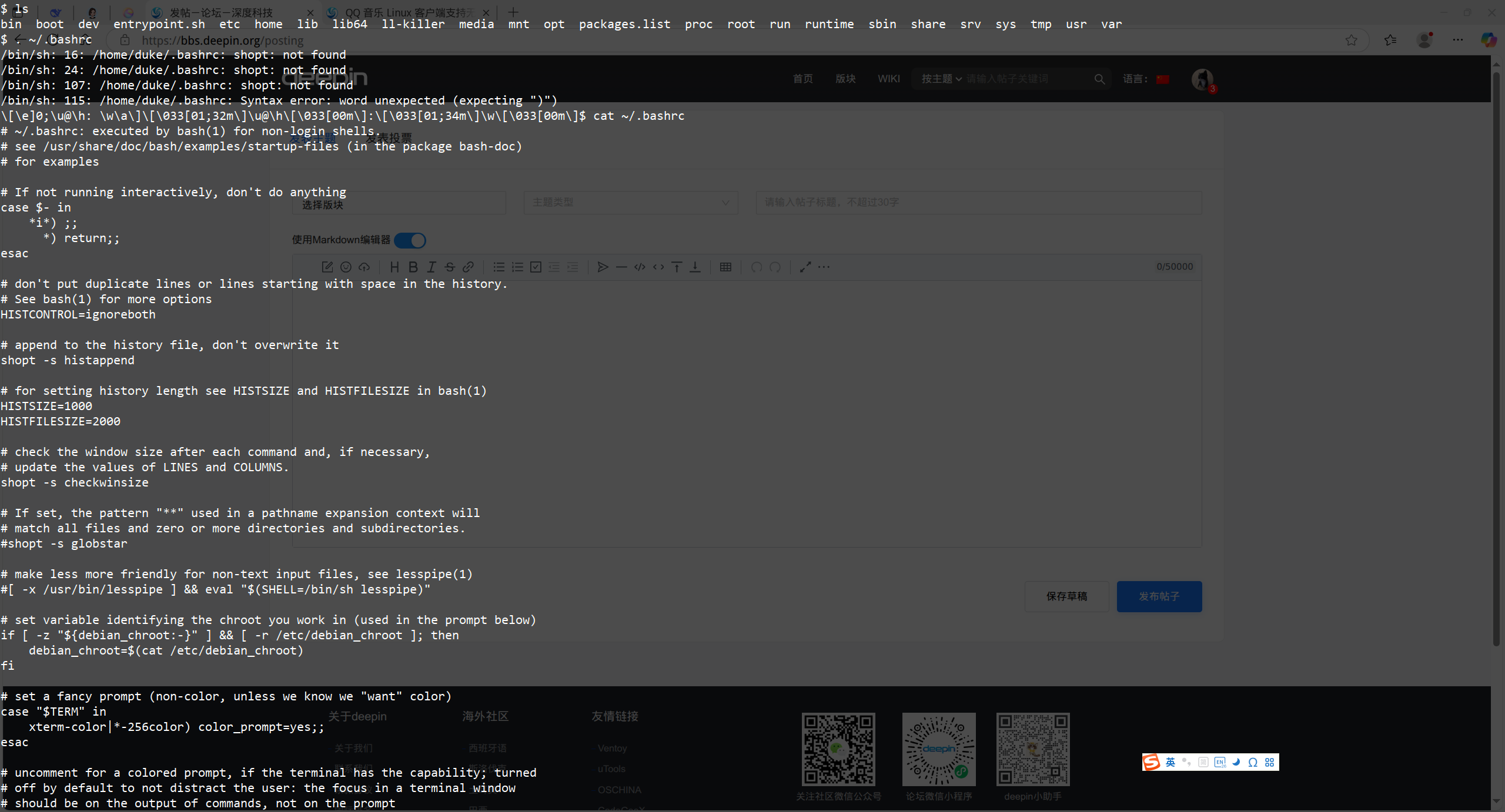Click the 发布帖子 publish post button
The height and width of the screenshot is (812, 1505).
point(1159,596)
